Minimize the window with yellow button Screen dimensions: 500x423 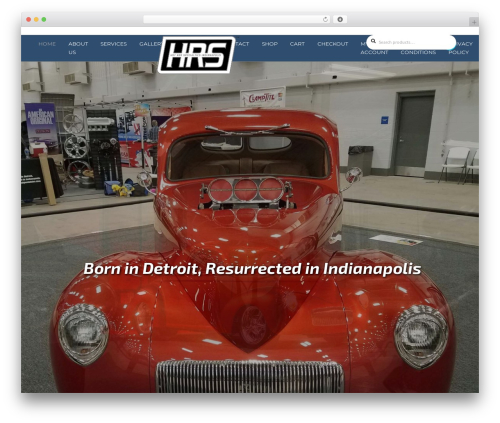(x=36, y=20)
